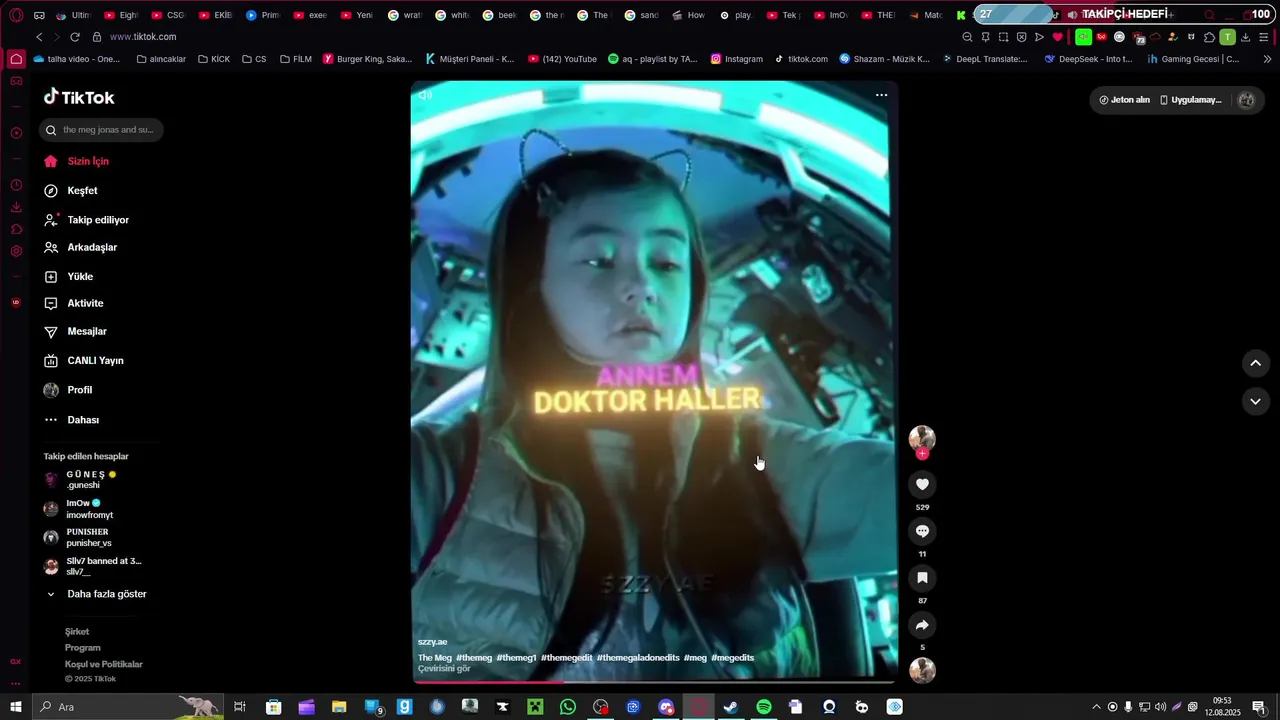Open the Sizin İçin feed
The width and height of the screenshot is (1280, 720).
tap(77, 161)
